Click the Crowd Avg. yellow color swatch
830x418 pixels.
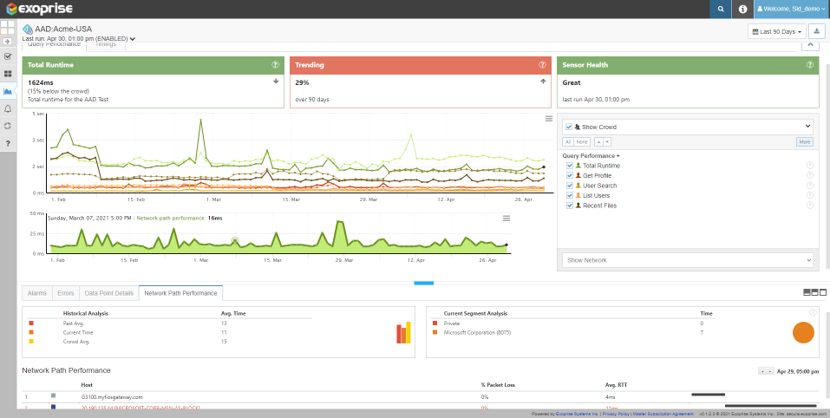(31, 342)
